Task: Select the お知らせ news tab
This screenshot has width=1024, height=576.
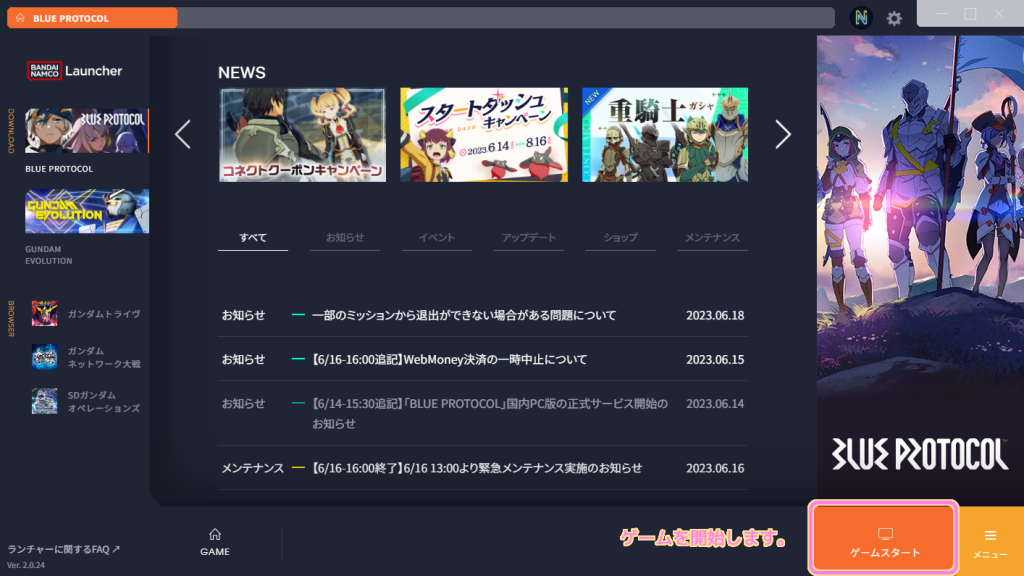Action: 345,238
